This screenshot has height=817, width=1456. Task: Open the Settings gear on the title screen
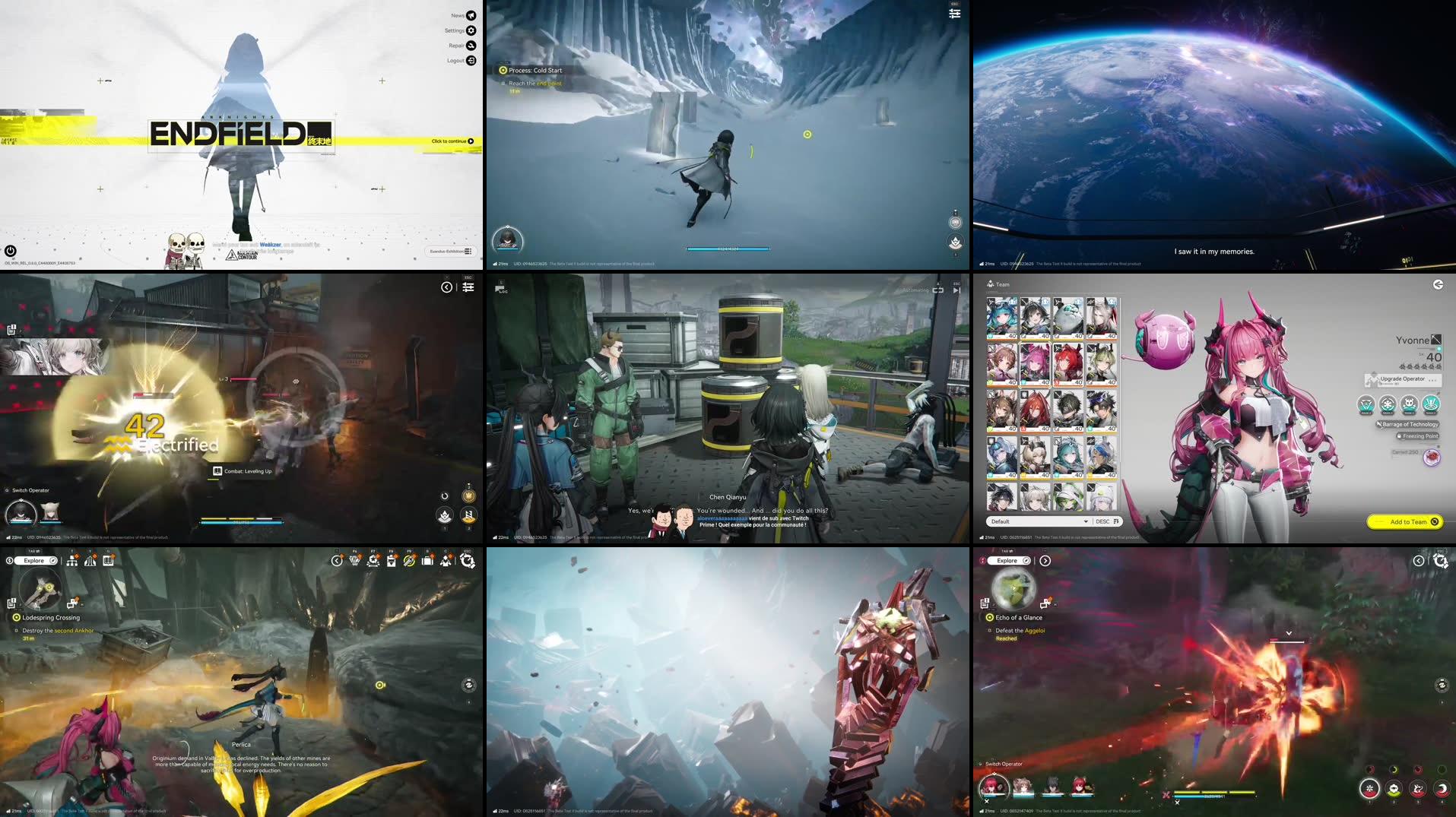[470, 30]
